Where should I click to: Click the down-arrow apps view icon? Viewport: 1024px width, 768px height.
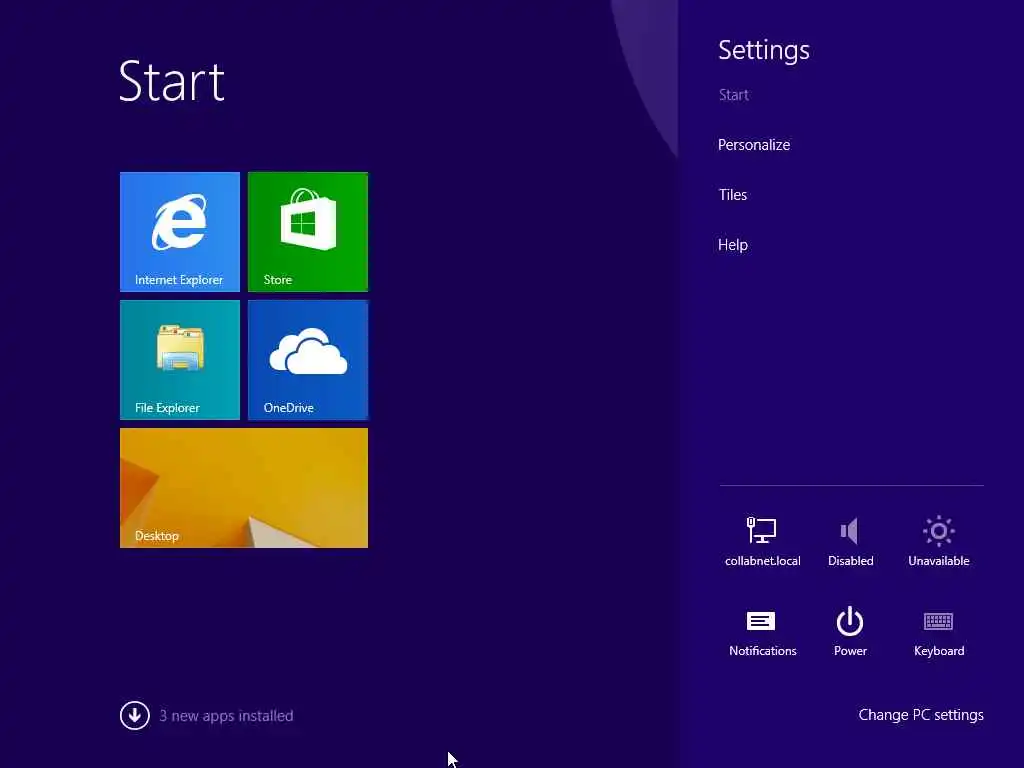(x=135, y=715)
